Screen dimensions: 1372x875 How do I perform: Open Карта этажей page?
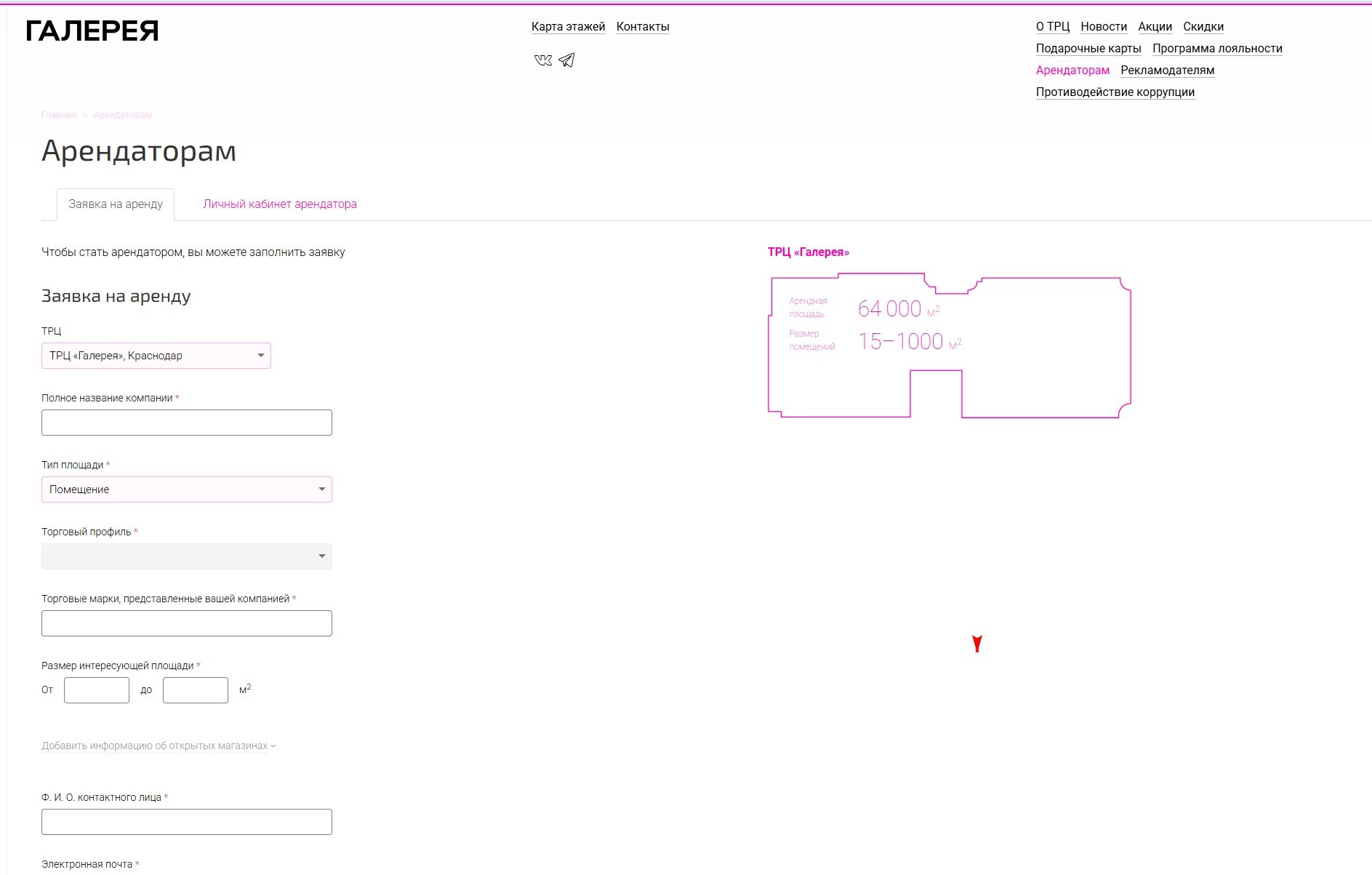coord(568,27)
